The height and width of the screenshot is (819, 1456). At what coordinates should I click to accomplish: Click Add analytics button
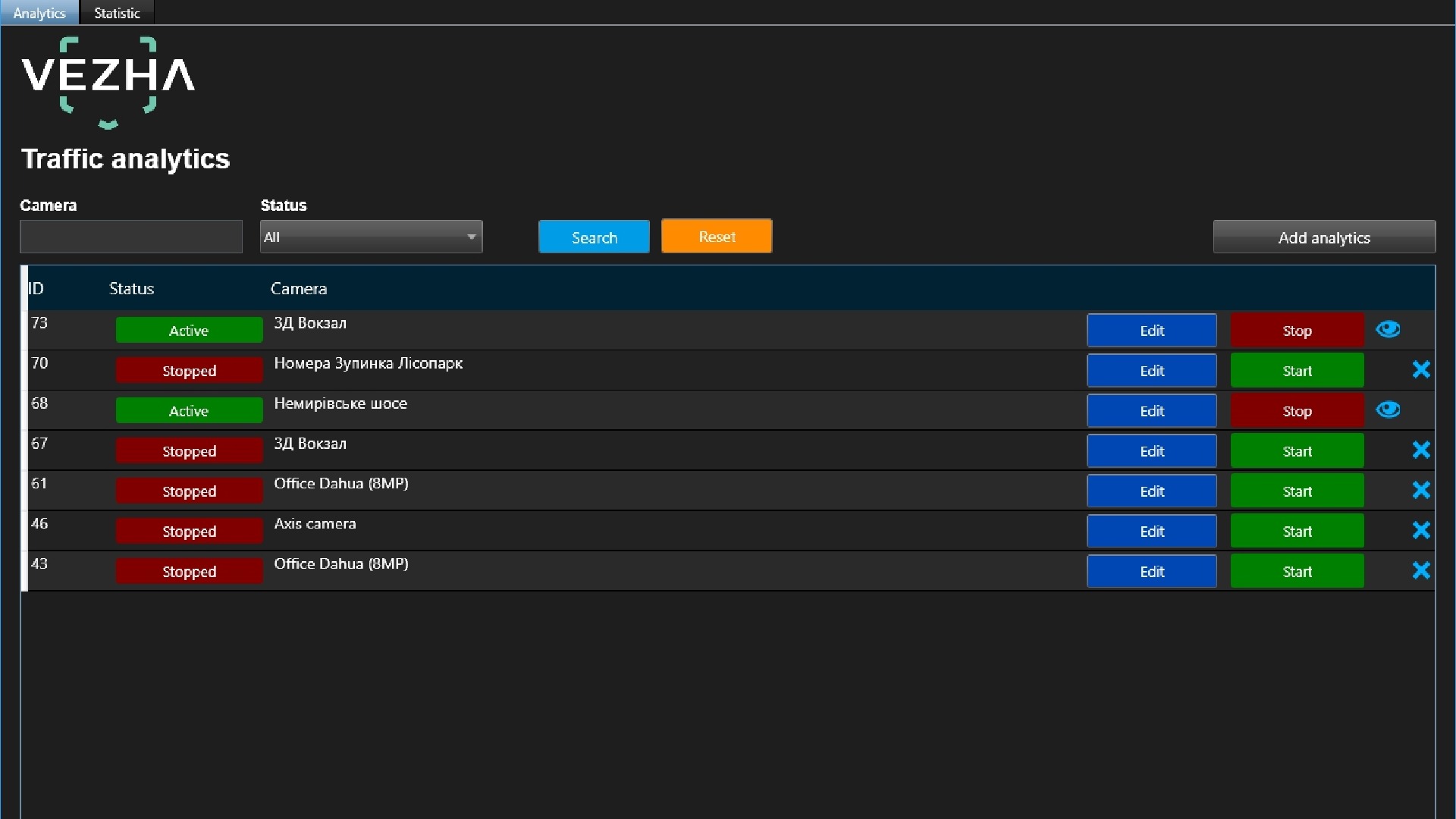(1324, 237)
